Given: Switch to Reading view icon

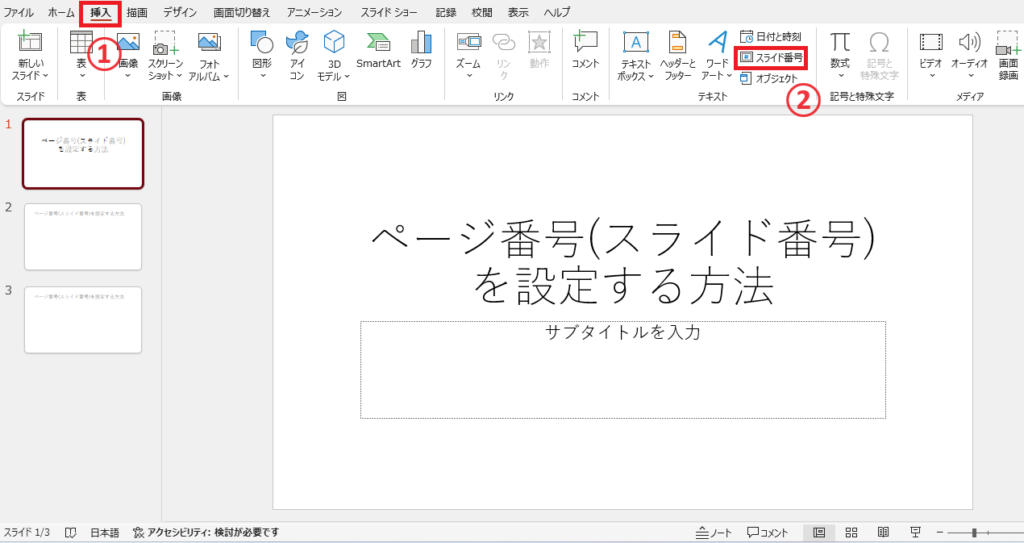Looking at the screenshot, I should click(x=883, y=533).
